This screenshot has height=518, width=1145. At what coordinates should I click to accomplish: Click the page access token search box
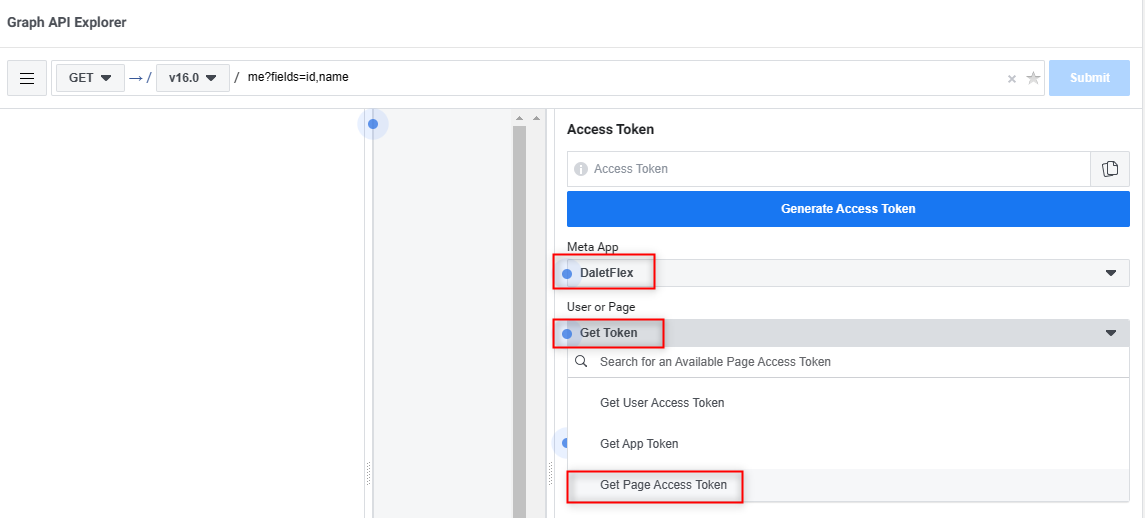tap(848, 362)
